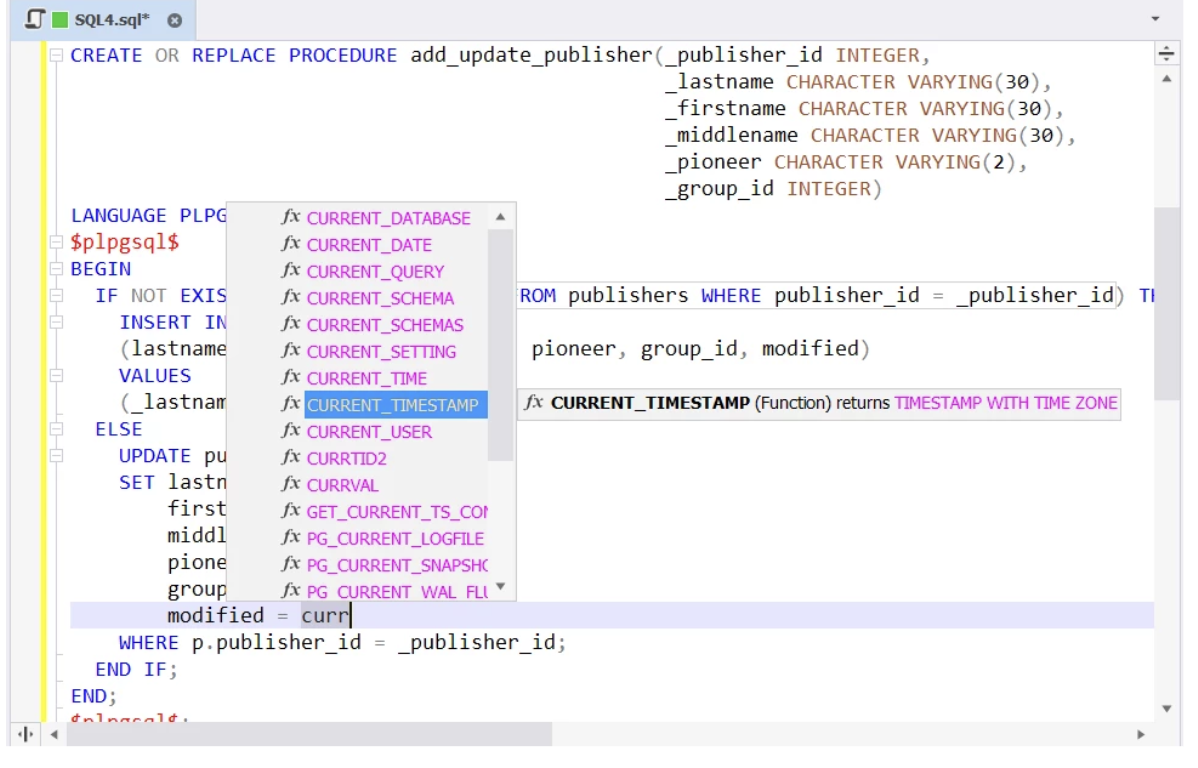Insert highlighted CURRENT_TIMESTAMP suggestion

coord(395,406)
